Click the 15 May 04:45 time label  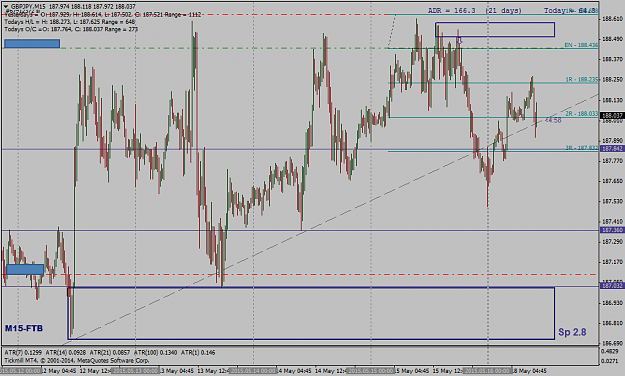point(413,371)
